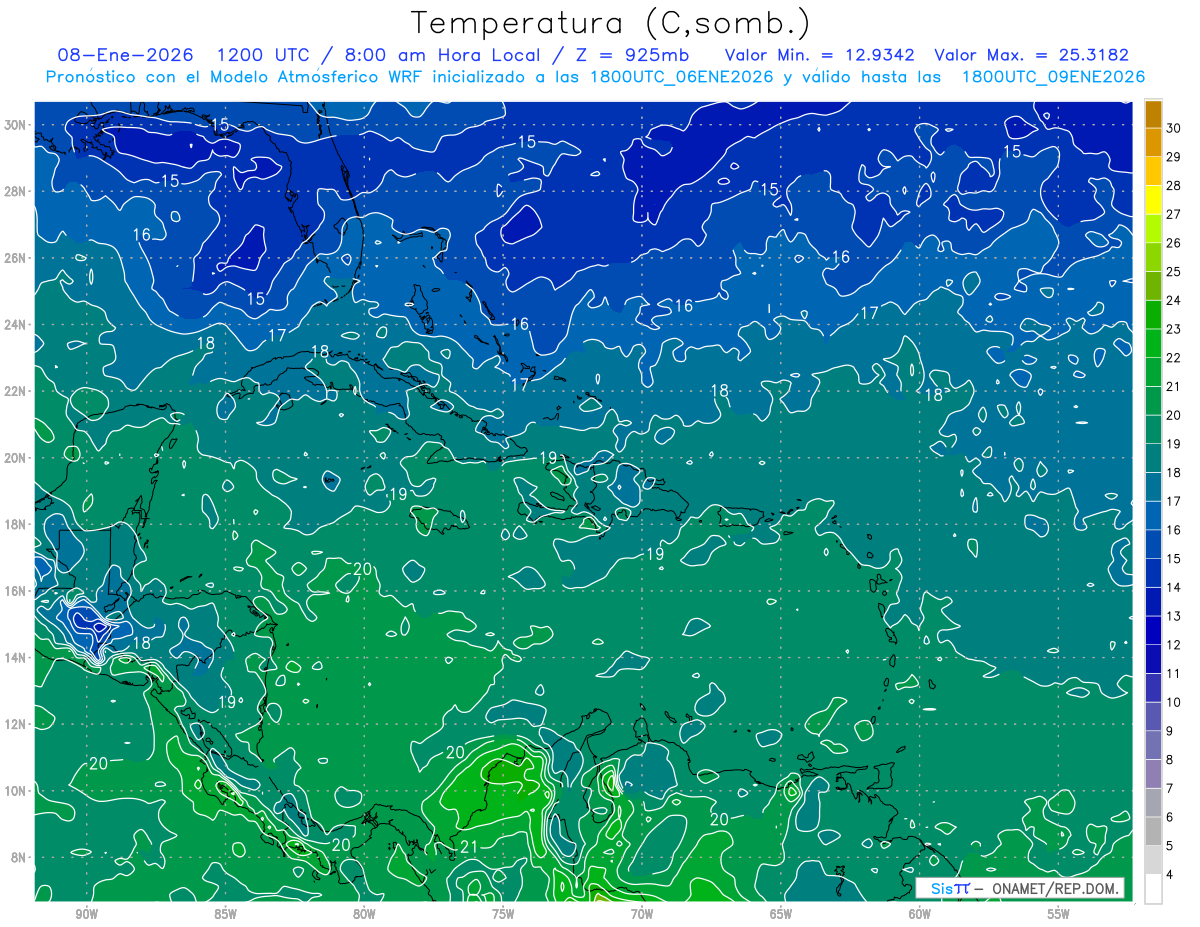Viewport: 1200px width, 927px height.
Task: Click the date '08-Ene-2026' in the header
Action: point(126,55)
